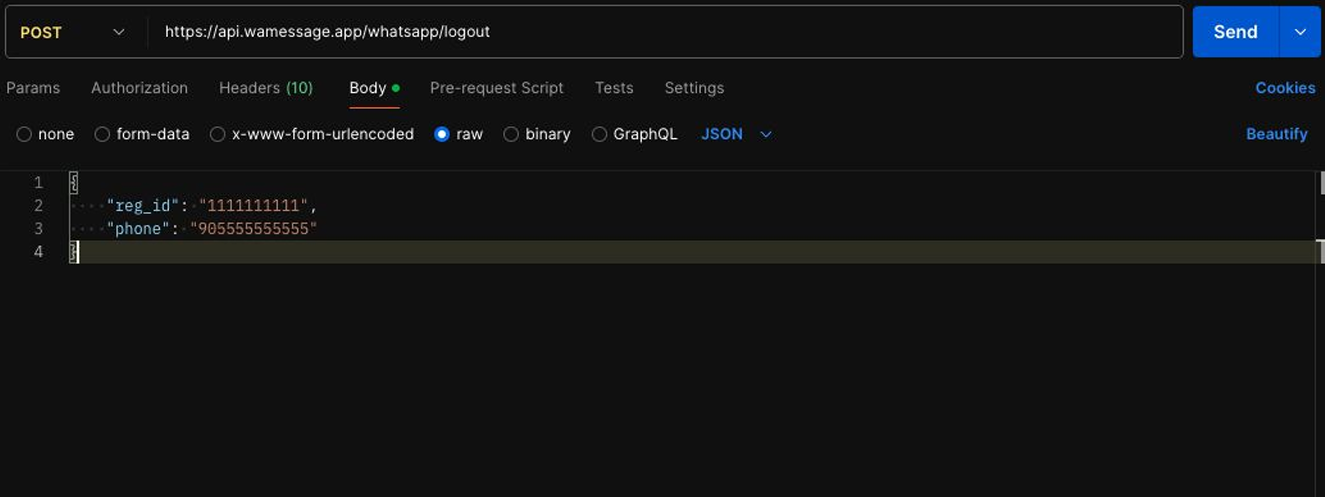The image size is (1325, 497).
Task: Select the GraphQL body type
Action: point(635,134)
